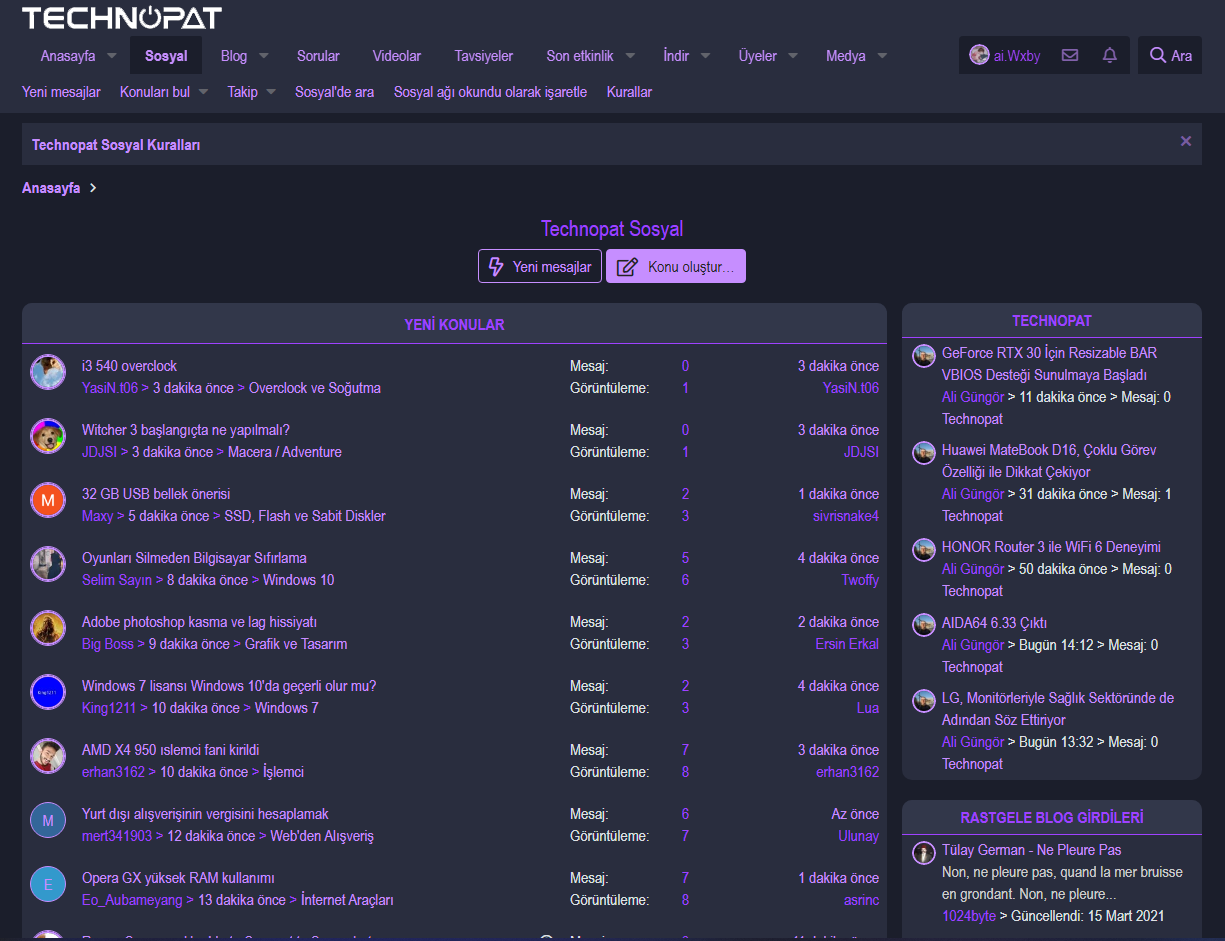This screenshot has height=941, width=1225.
Task: Open the Sorular menu item
Action: click(x=318, y=56)
